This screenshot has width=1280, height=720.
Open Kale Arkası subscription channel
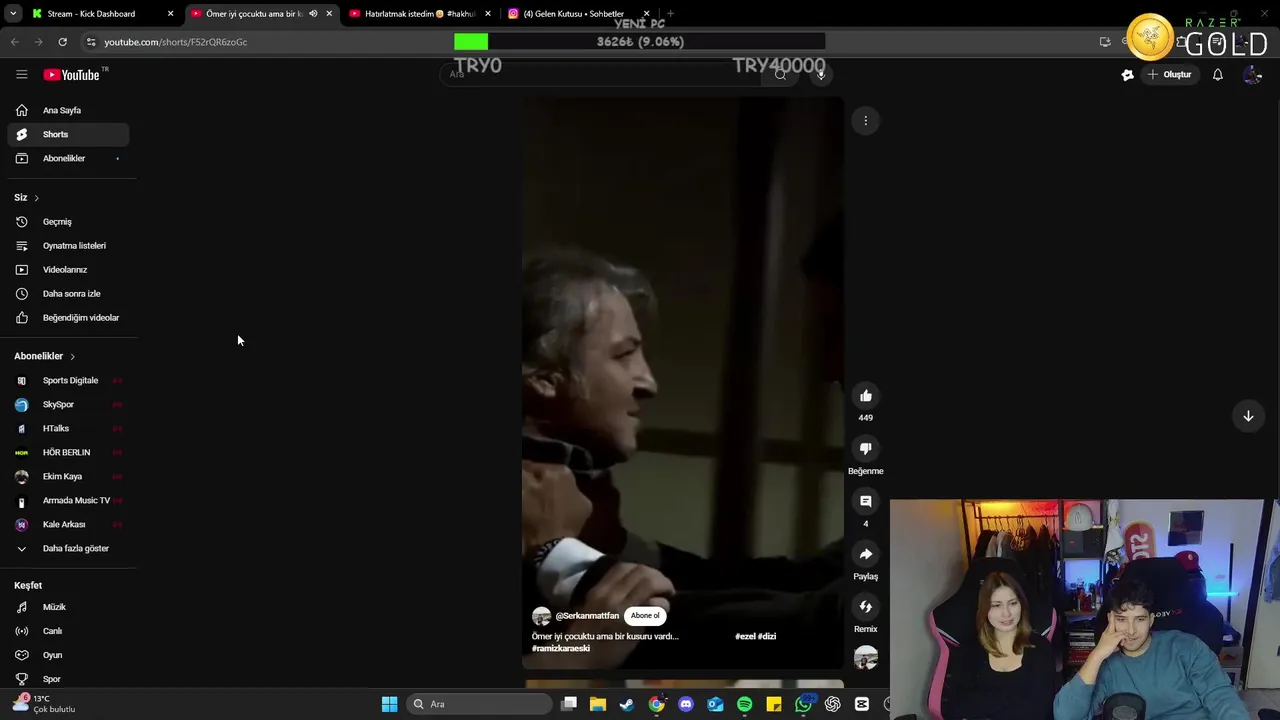click(x=68, y=524)
